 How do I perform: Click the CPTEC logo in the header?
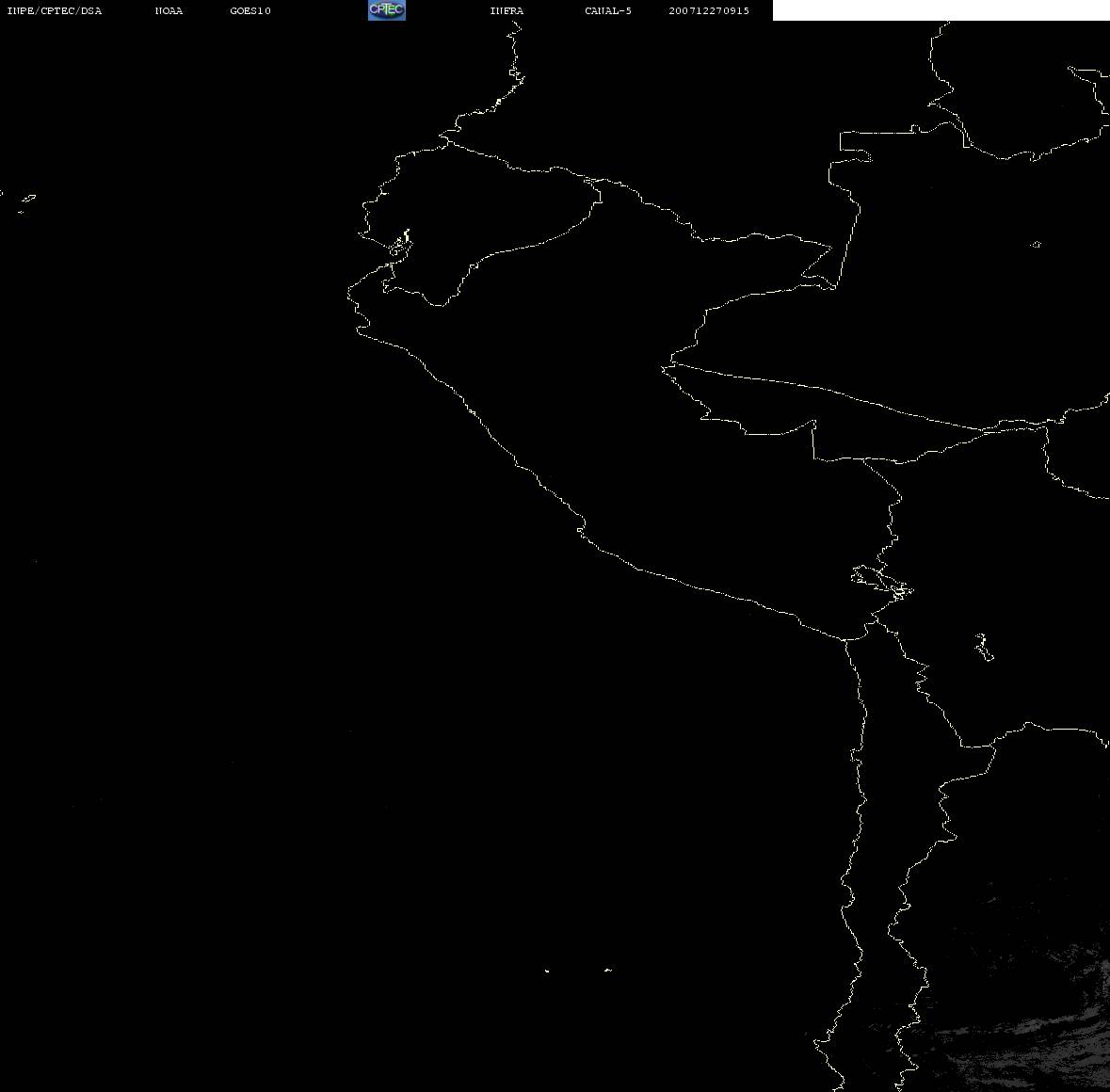386,10
